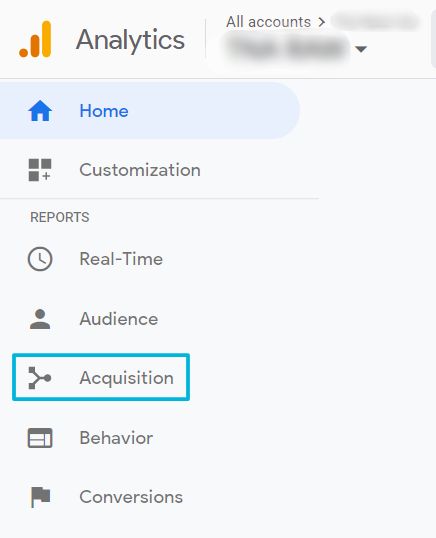This screenshot has height=538, width=436.
Task: Expand the Real-Time reports label
Action: point(121,259)
